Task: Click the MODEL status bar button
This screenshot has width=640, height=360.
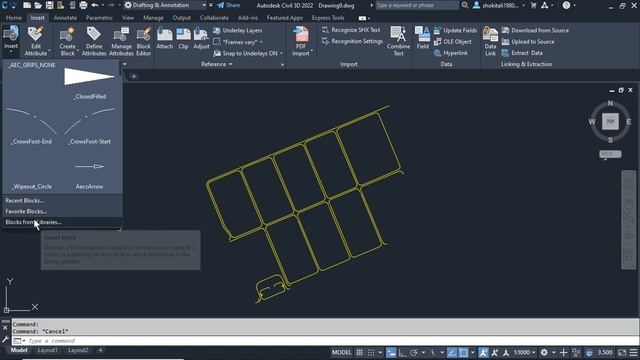Action: pos(342,352)
